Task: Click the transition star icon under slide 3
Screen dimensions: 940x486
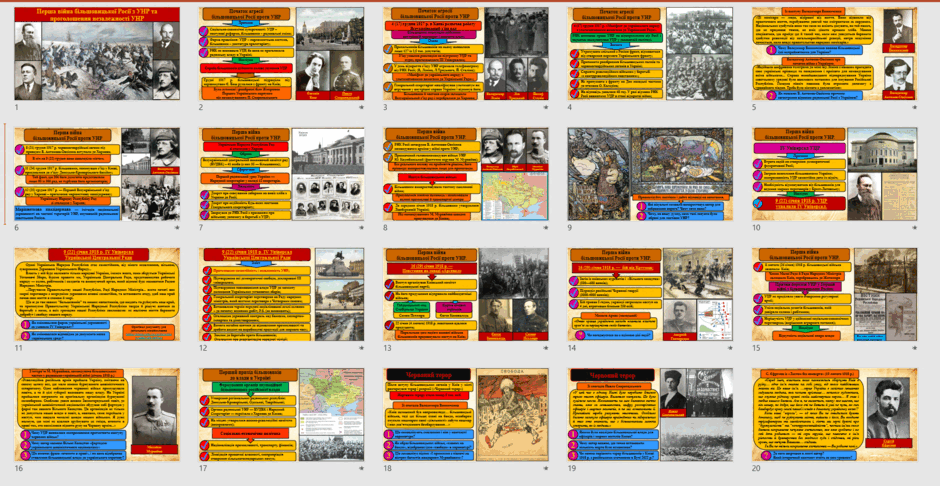Action: [x=546, y=107]
